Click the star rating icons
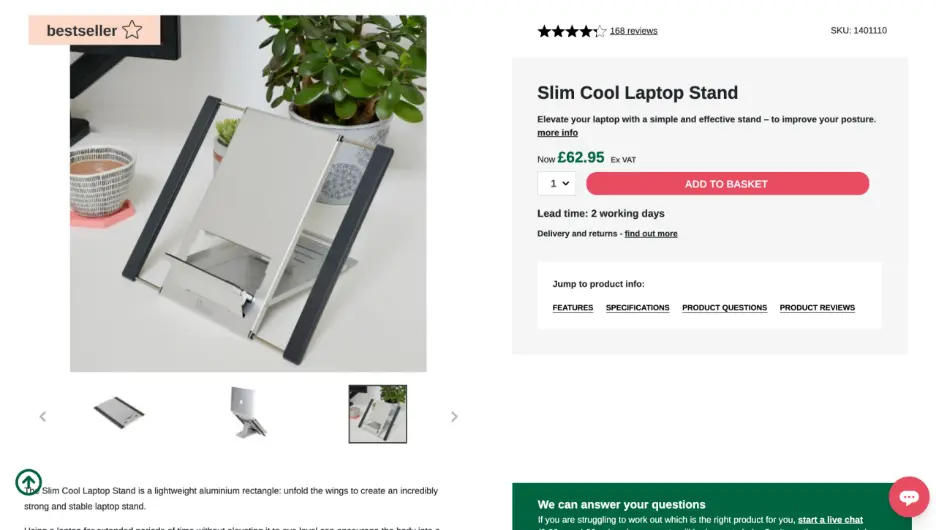The width and height of the screenshot is (936, 530). pyautogui.click(x=571, y=31)
